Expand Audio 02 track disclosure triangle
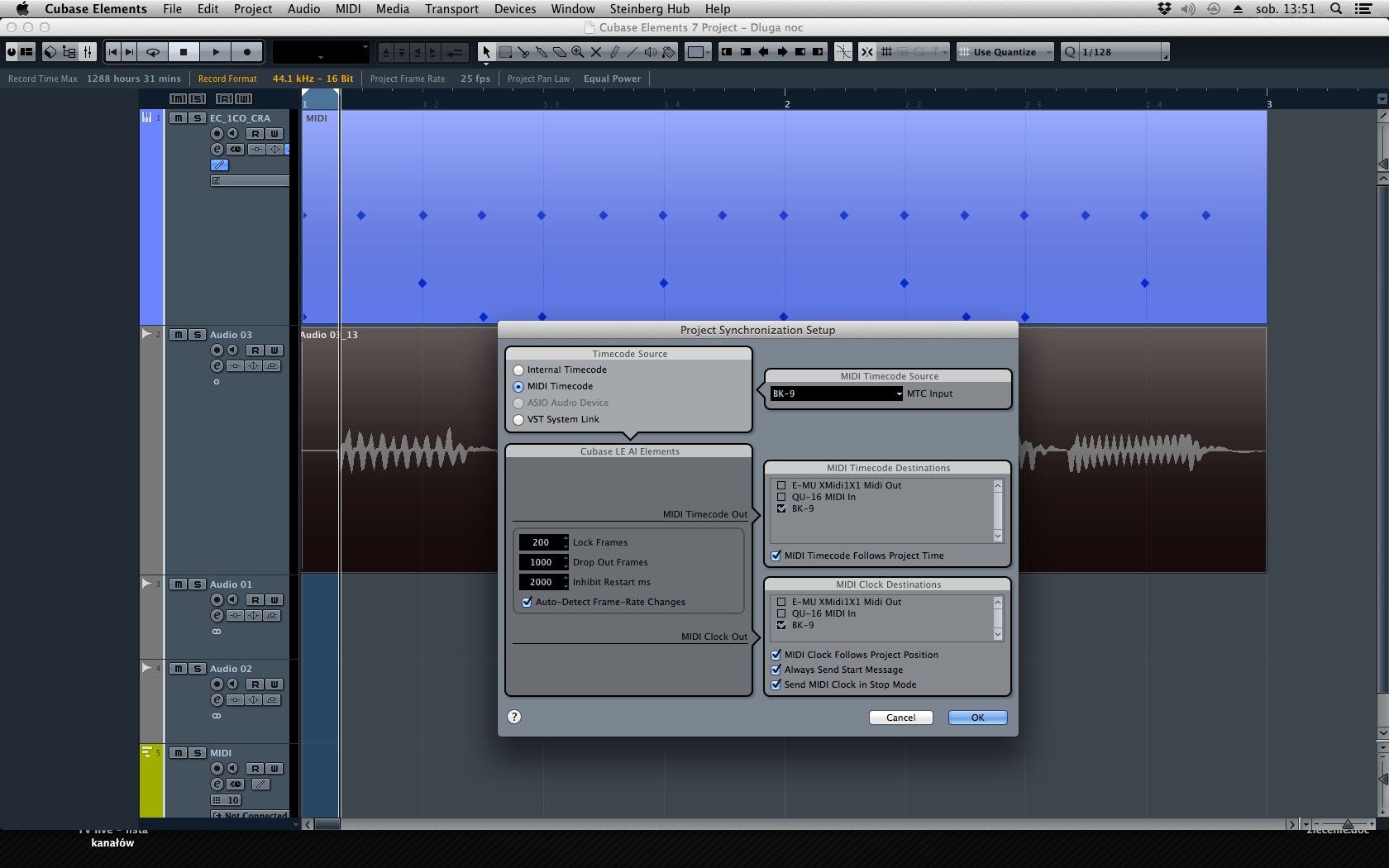 146,668
